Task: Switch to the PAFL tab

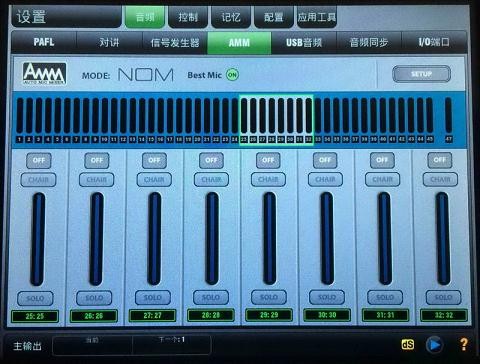Action: click(x=44, y=42)
